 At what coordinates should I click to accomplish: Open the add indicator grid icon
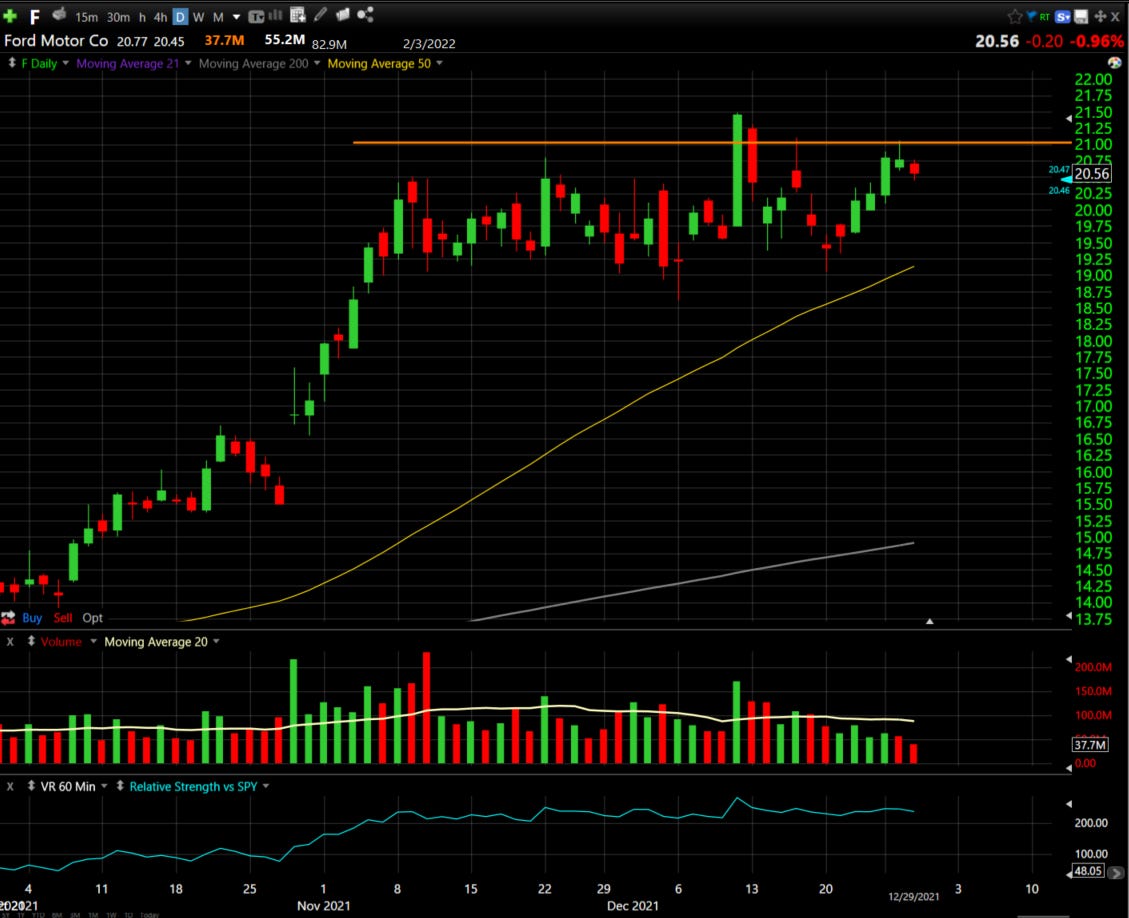[298, 14]
